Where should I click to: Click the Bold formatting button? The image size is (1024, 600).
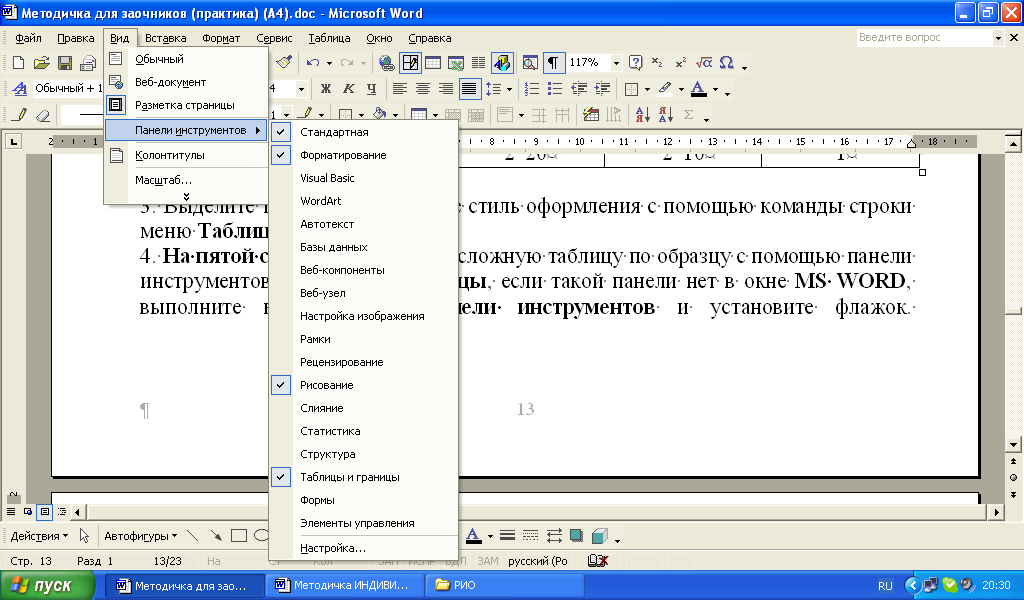(324, 89)
